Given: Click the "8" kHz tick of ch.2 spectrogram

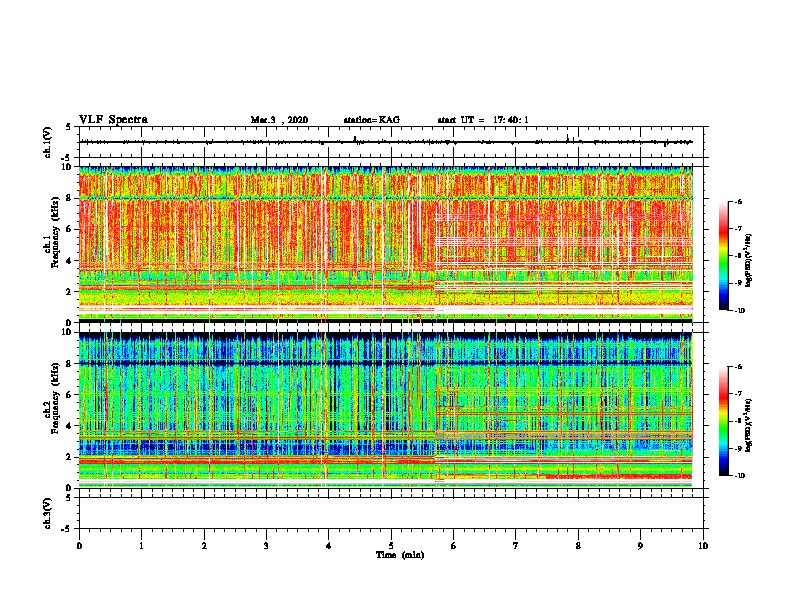Looking at the screenshot, I should click(70, 364).
